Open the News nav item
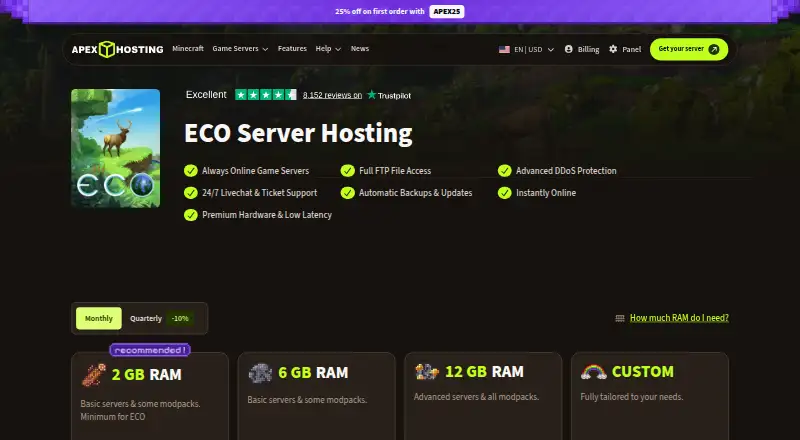Viewport: 800px width, 440px height. pos(360,48)
